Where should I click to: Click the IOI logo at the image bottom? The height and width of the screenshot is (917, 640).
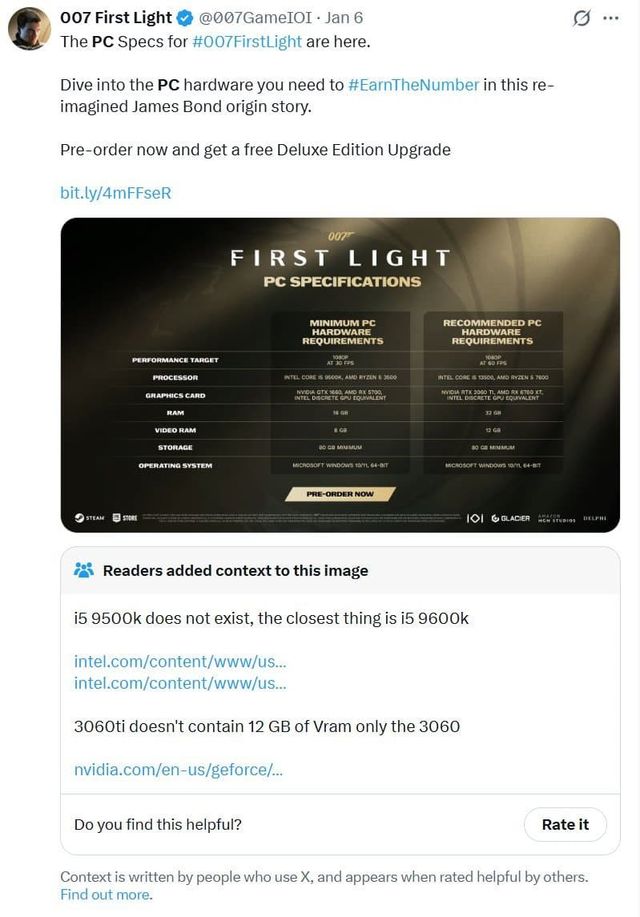(474, 518)
